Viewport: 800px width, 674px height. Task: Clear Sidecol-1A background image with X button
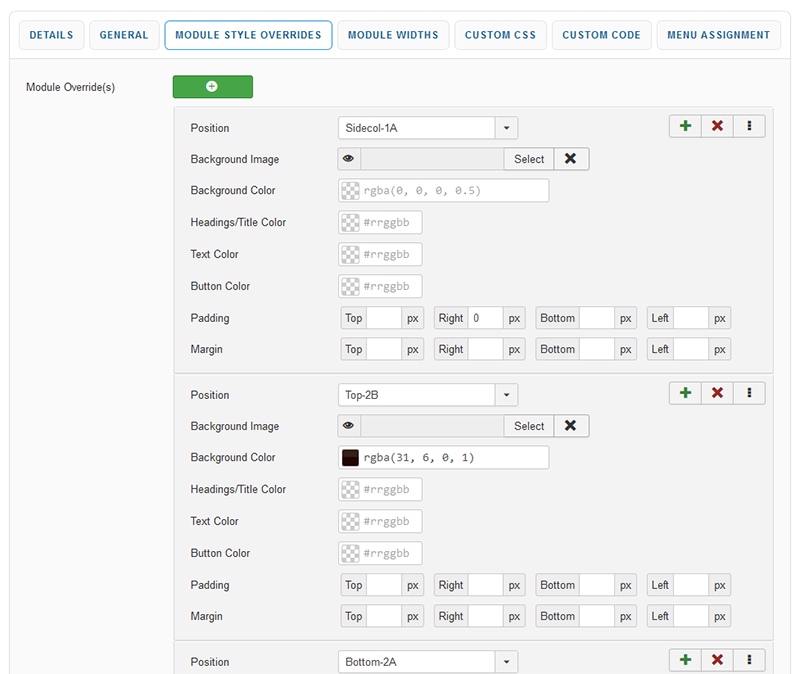pos(571,159)
